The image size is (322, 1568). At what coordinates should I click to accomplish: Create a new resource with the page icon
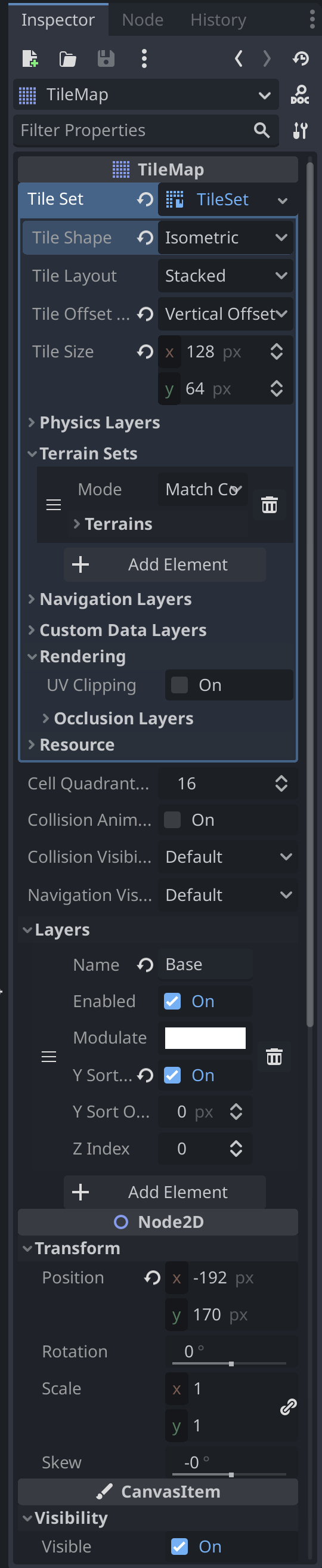coord(30,58)
